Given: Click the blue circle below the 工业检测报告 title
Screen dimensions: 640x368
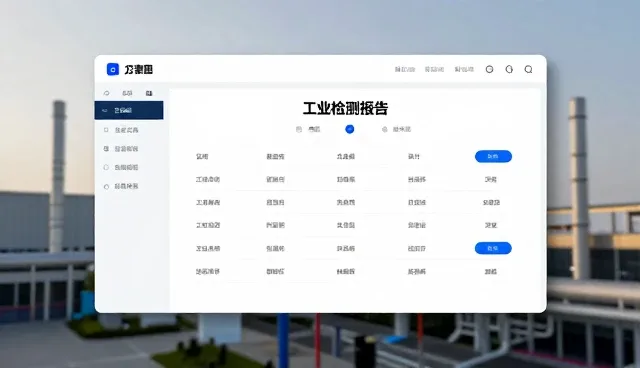Looking at the screenshot, I should click(349, 129).
